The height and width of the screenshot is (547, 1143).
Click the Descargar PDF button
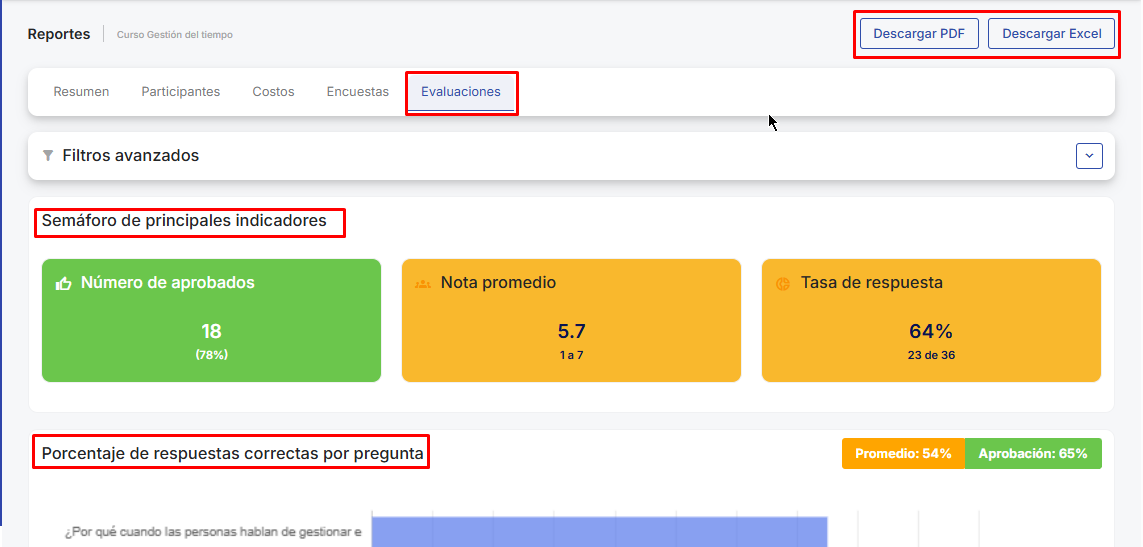pos(918,33)
